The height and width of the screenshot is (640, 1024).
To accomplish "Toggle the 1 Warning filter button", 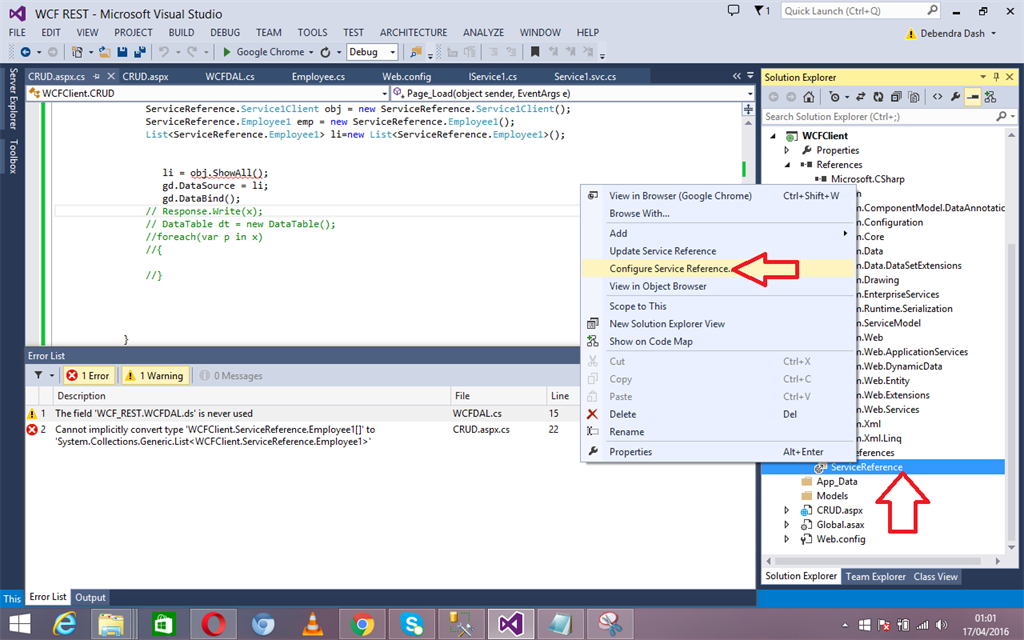I will tap(153, 376).
